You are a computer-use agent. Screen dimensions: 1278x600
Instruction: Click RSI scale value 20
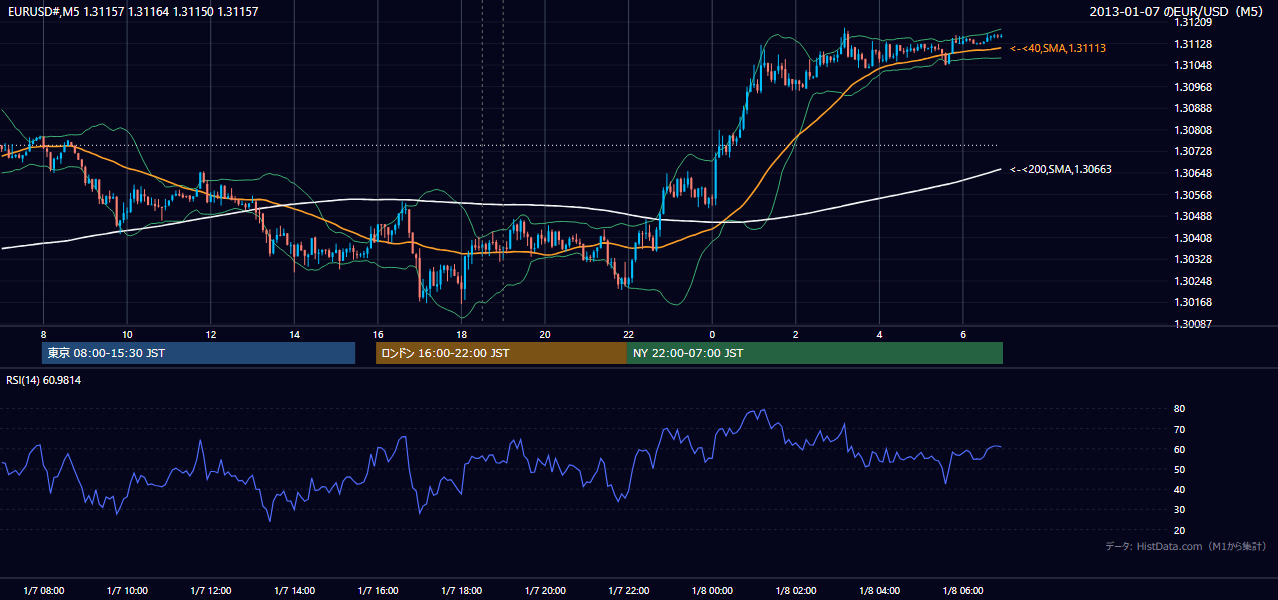(x=1179, y=530)
